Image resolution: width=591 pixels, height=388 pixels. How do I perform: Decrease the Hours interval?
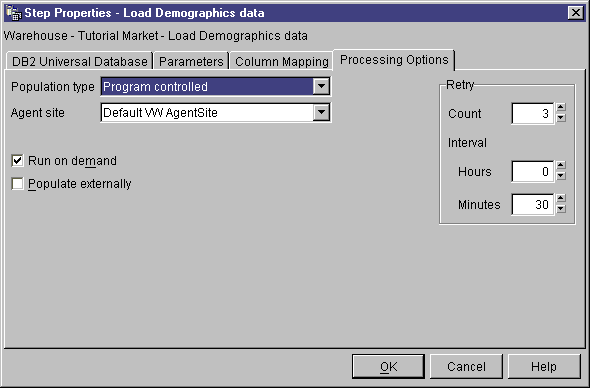(x=561, y=176)
